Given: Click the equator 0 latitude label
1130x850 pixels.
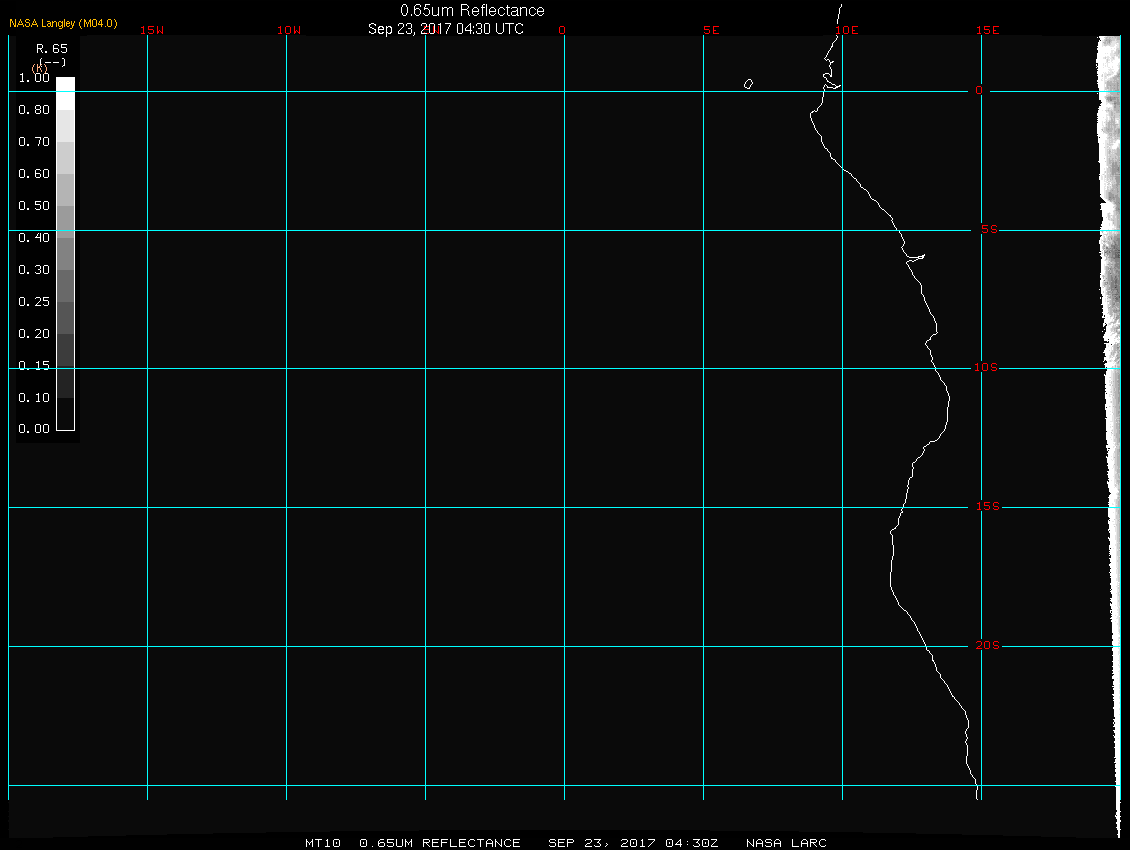Looking at the screenshot, I should pyautogui.click(x=979, y=90).
